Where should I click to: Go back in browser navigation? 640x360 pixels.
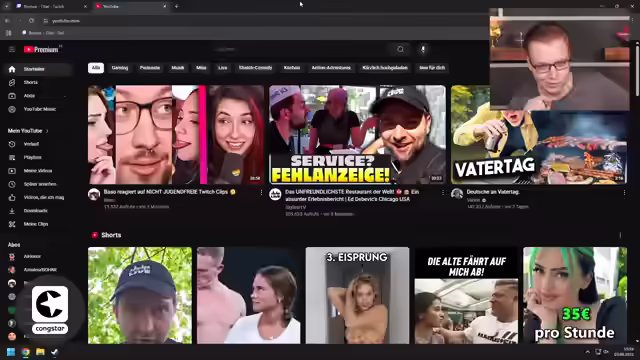point(7,20)
